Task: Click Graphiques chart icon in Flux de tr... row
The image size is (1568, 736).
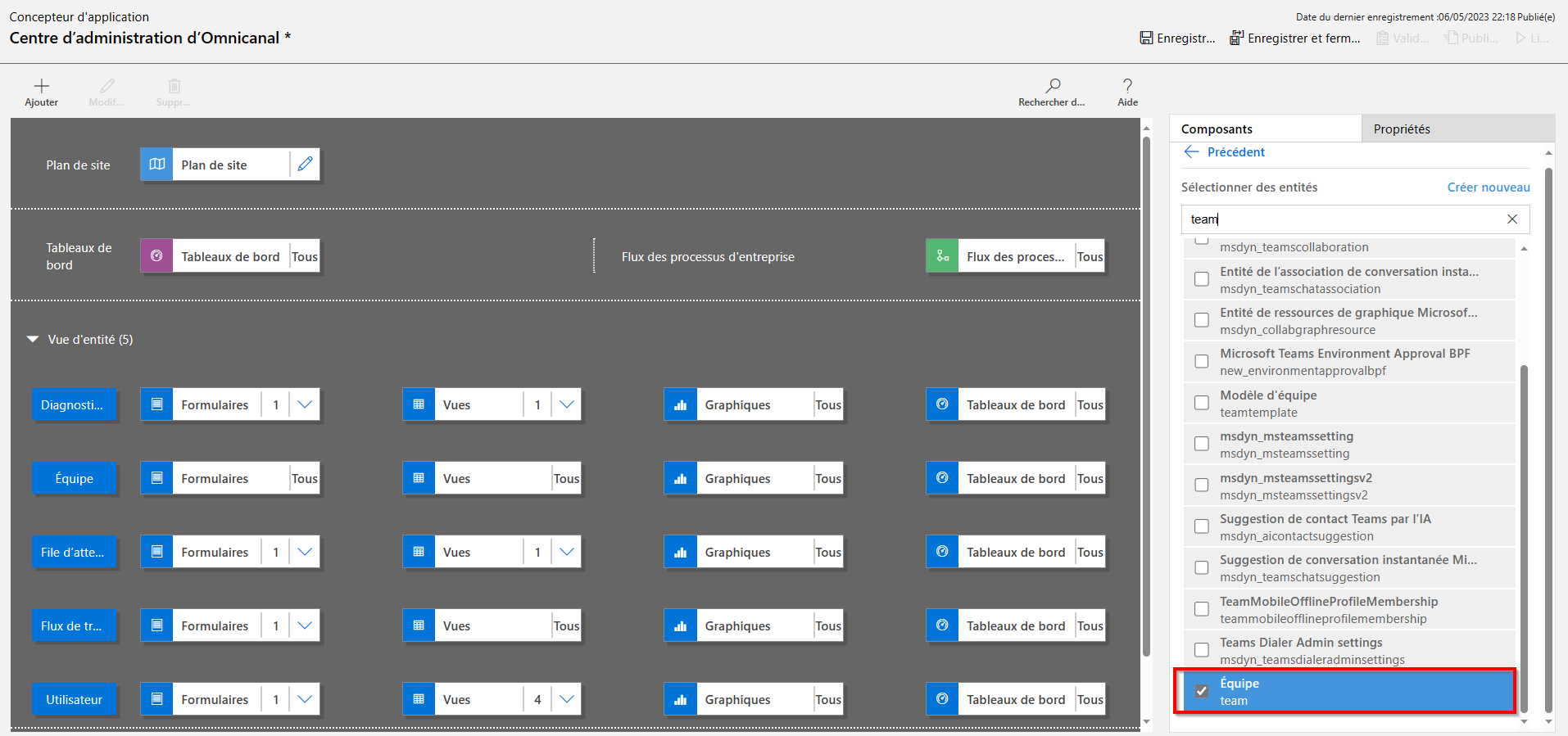Action: 681,625
